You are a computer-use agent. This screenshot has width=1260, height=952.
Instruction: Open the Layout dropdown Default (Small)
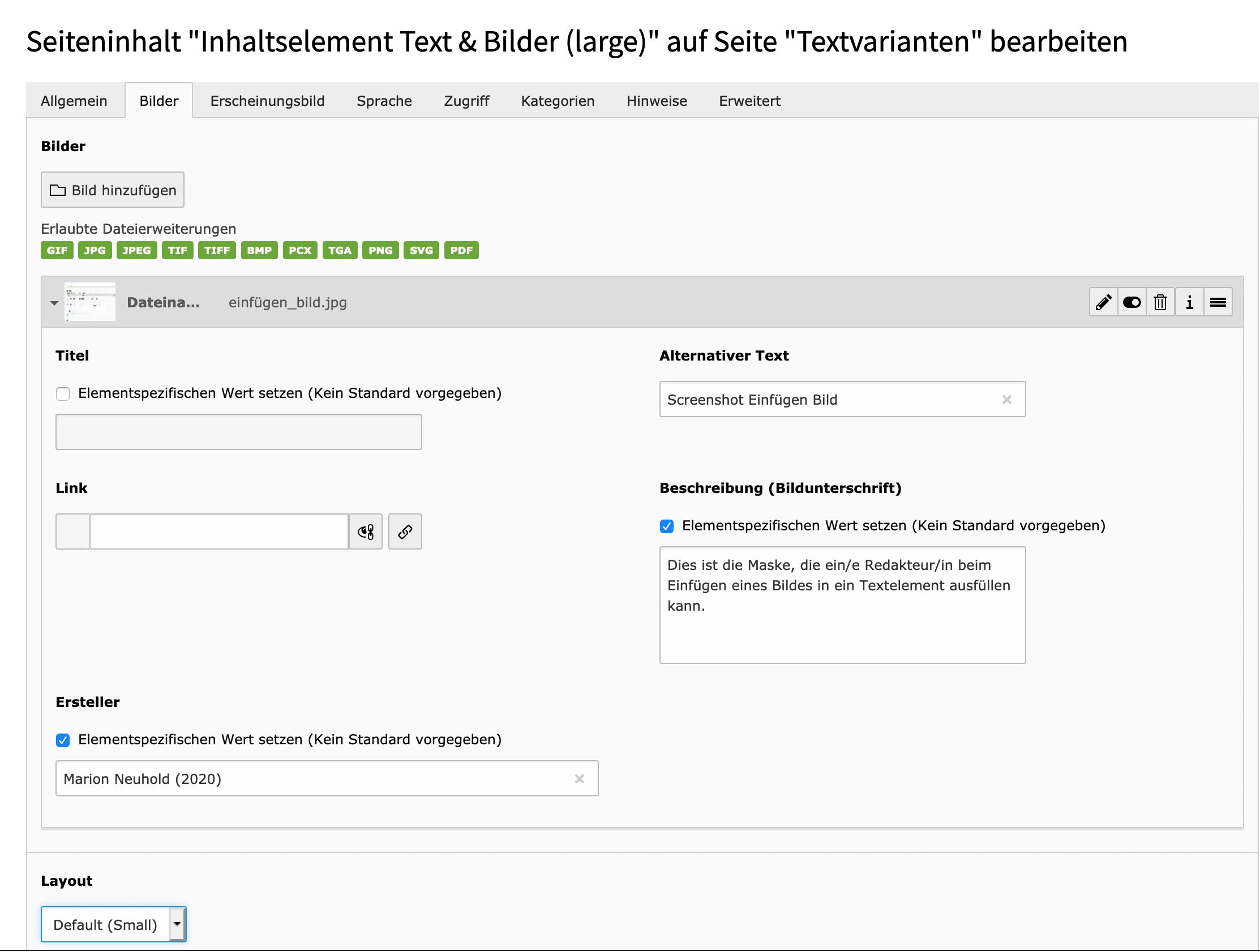pyautogui.click(x=113, y=924)
